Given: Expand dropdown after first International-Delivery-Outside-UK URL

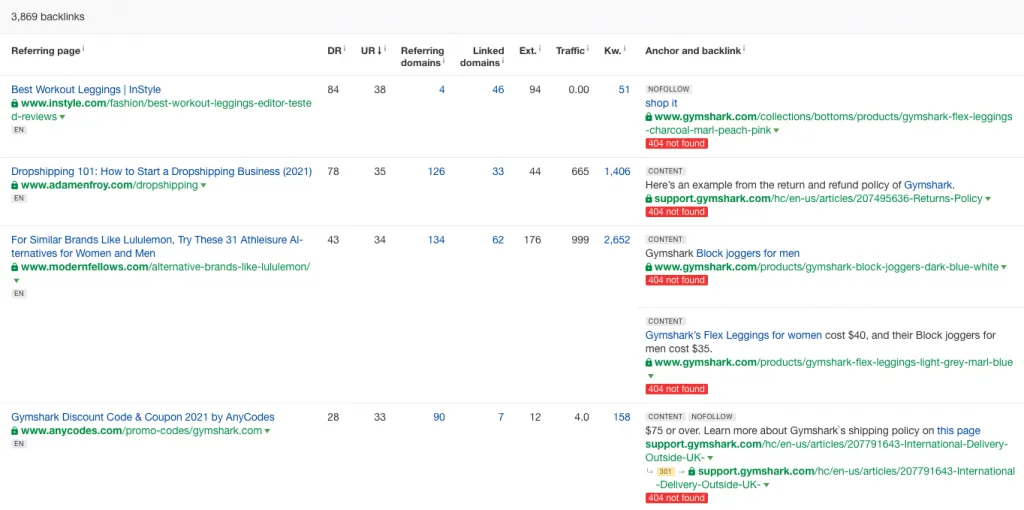Looking at the screenshot, I should tap(710, 458).
